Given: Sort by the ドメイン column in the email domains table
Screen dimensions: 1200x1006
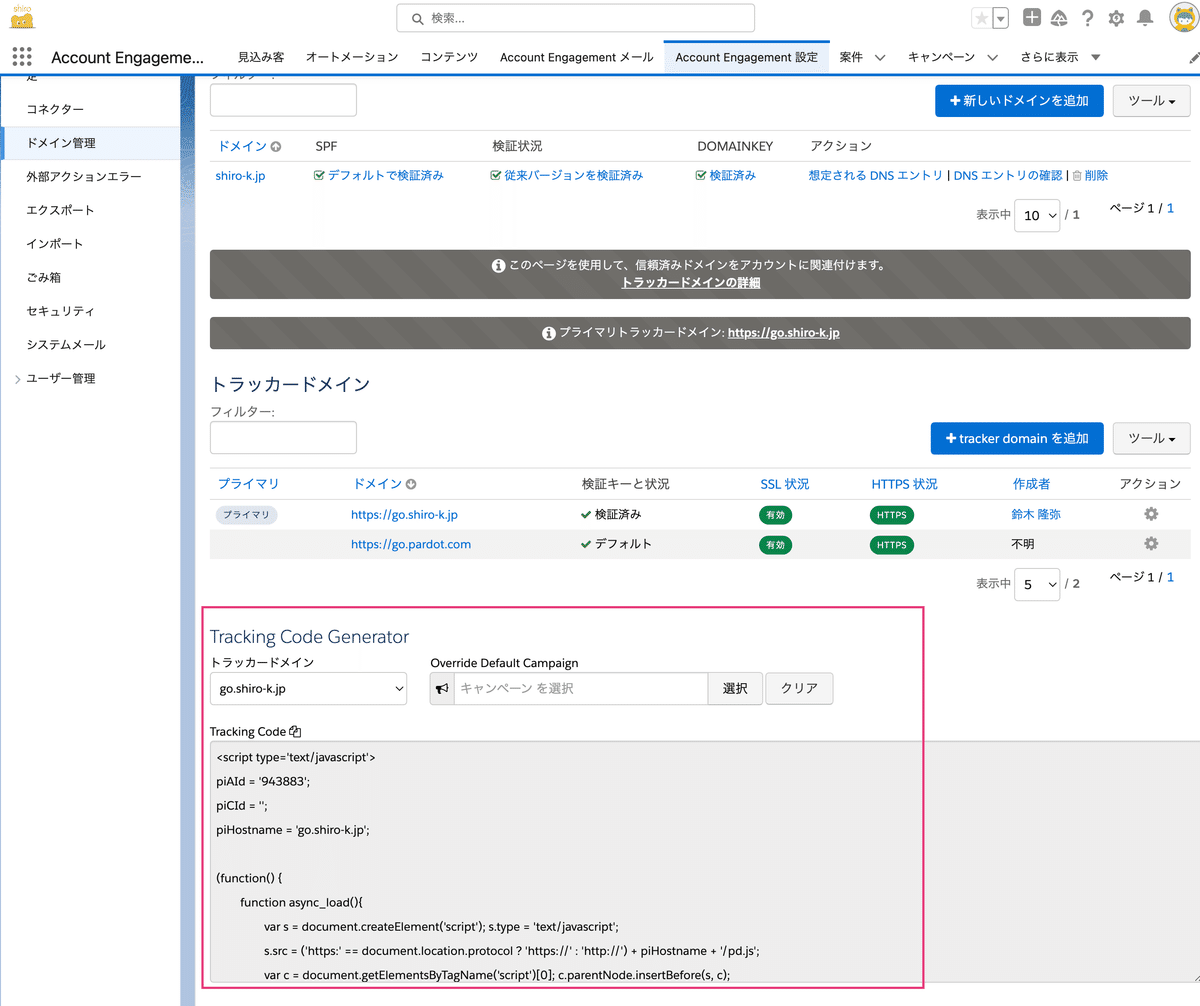Looking at the screenshot, I should (x=249, y=146).
